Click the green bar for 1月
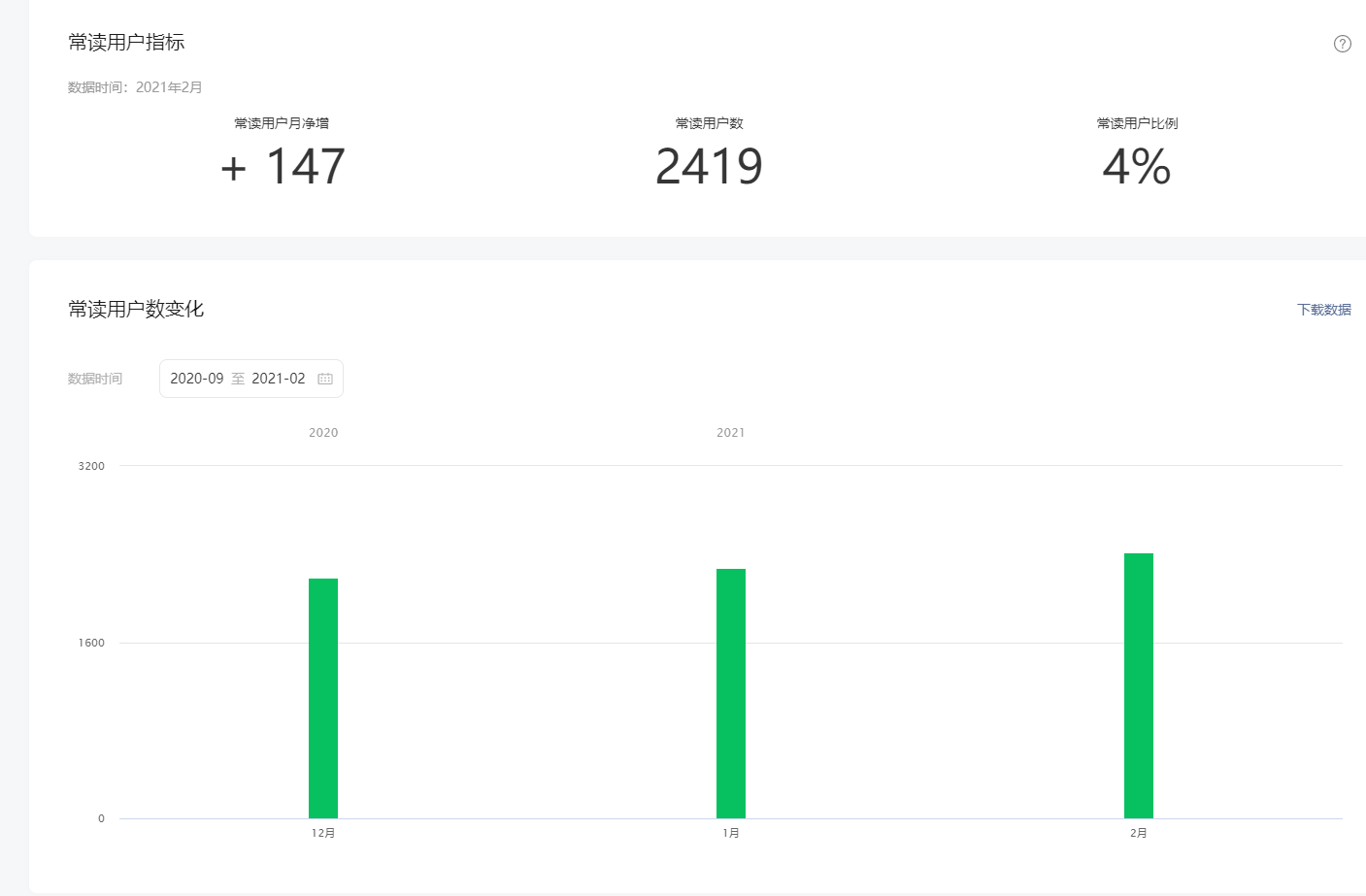This screenshot has width=1366, height=896. point(731,693)
